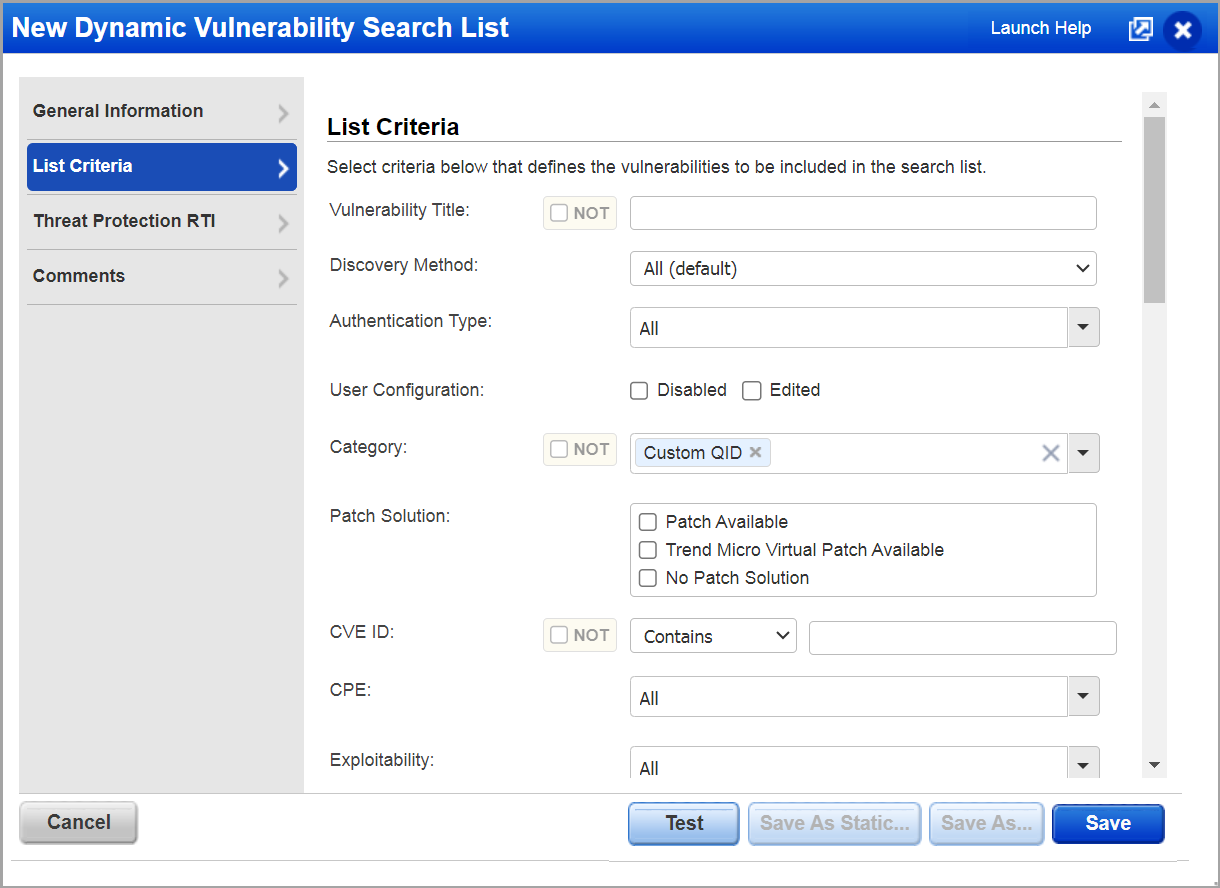This screenshot has height=888, width=1220.
Task: Click the chevron beside General Information
Action: coord(283,113)
